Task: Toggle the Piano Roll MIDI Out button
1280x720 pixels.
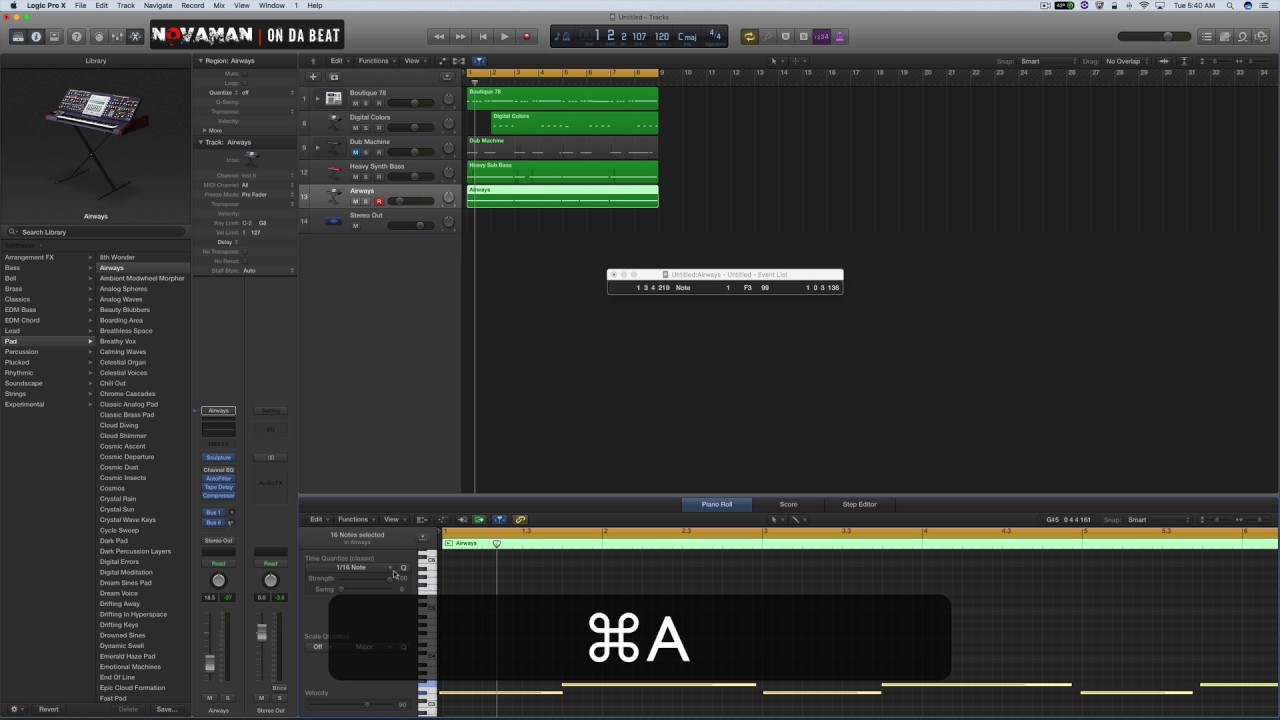Action: pos(479,519)
